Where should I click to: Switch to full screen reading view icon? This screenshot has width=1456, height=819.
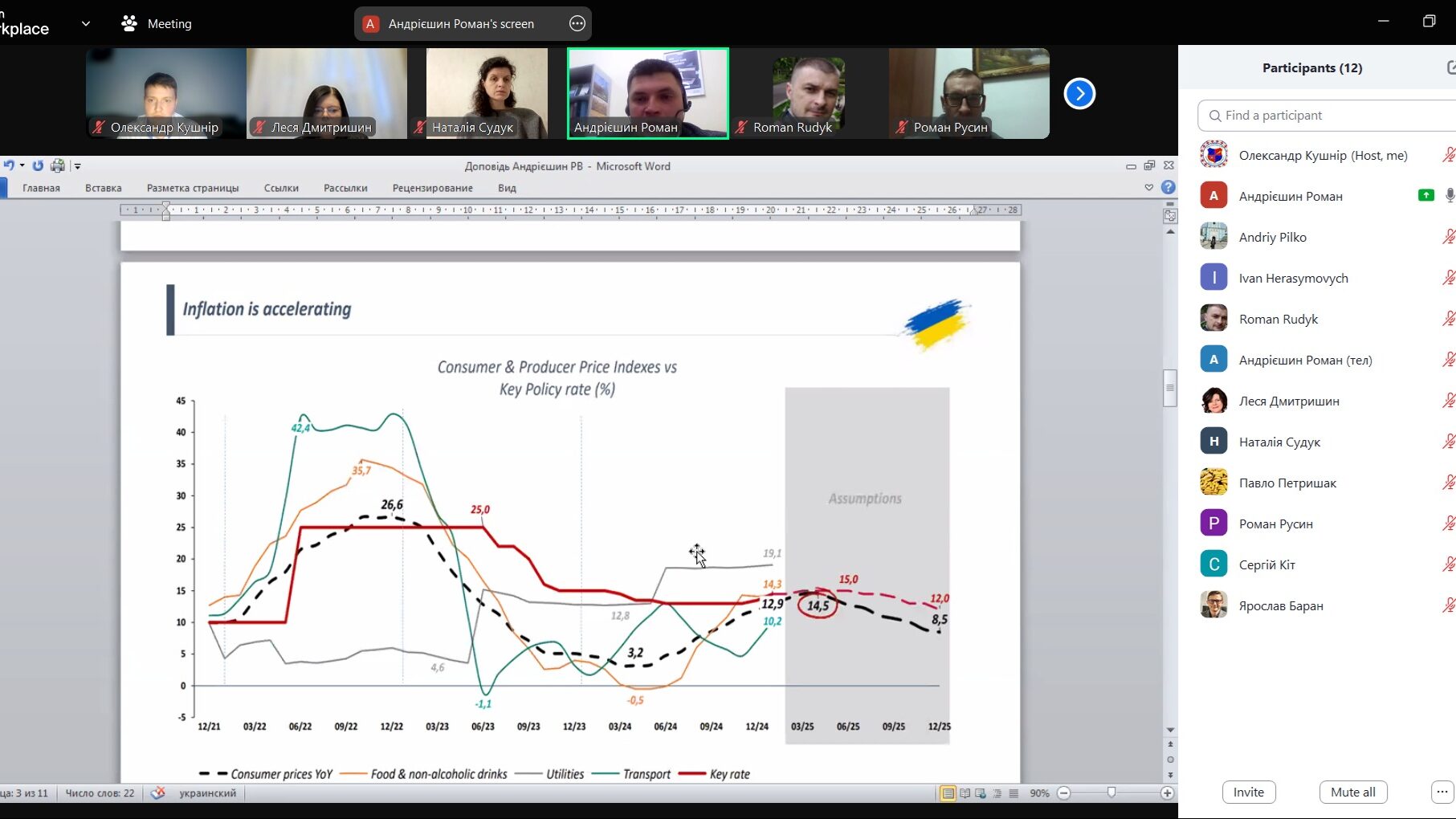tap(965, 793)
